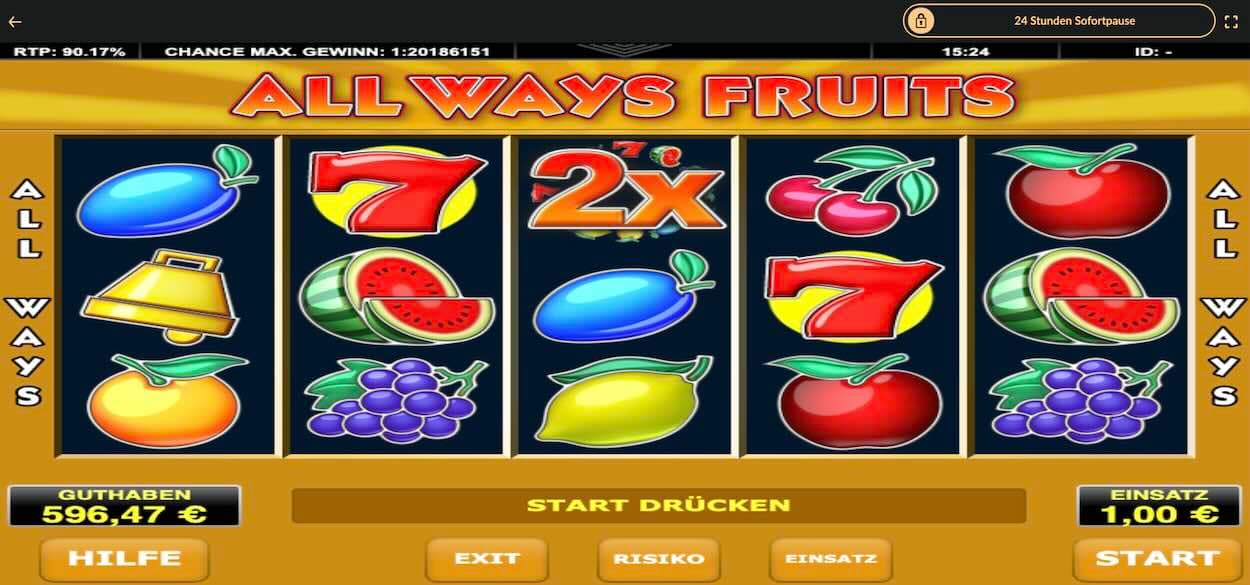
Task: Click the 2x multiplier symbol
Action: 626,192
